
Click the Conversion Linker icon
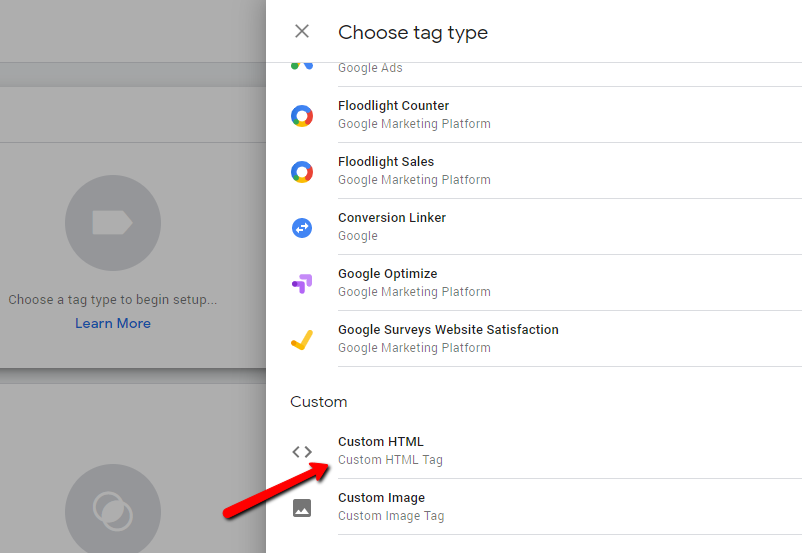[302, 228]
